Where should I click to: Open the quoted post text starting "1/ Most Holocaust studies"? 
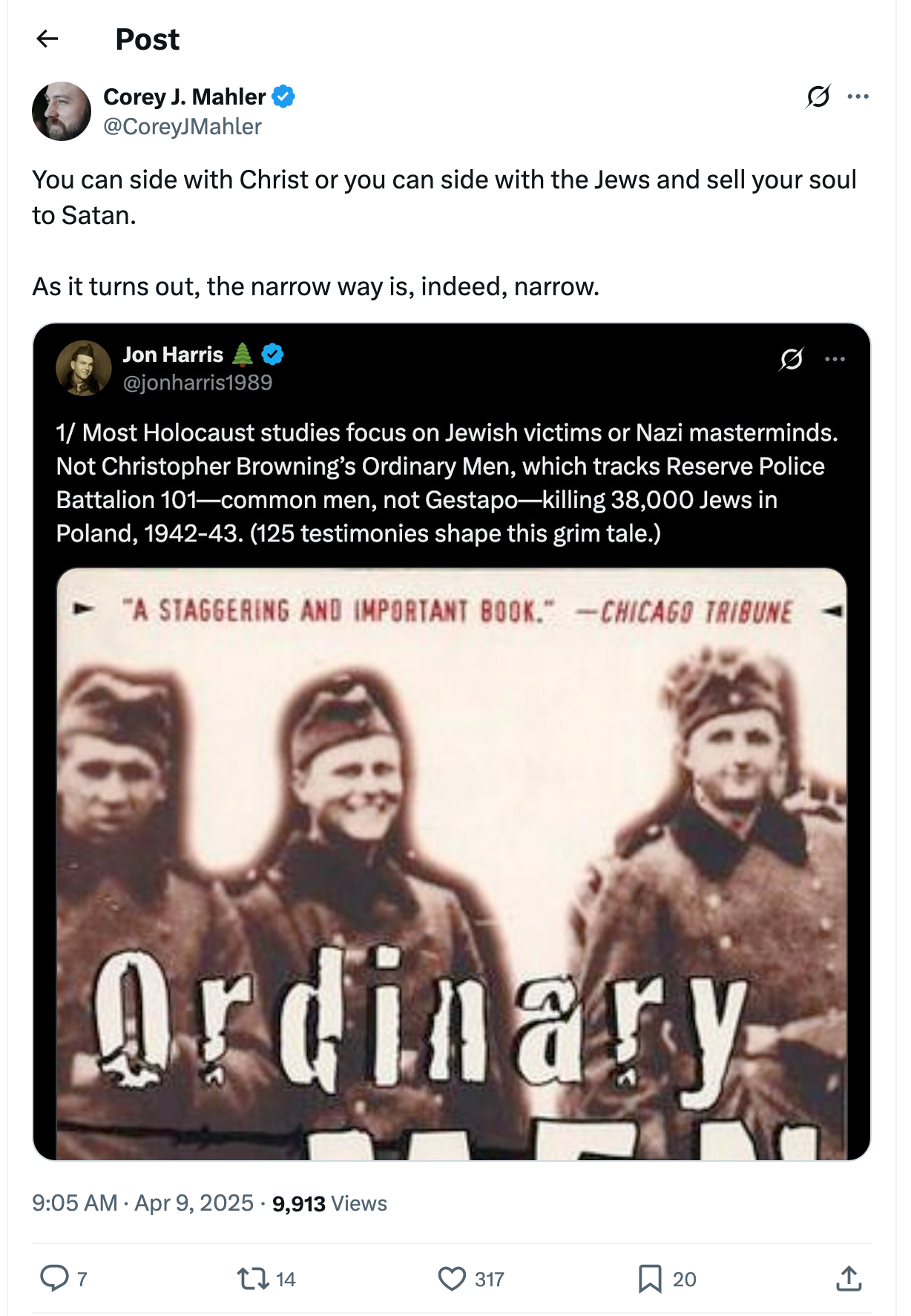(447, 483)
